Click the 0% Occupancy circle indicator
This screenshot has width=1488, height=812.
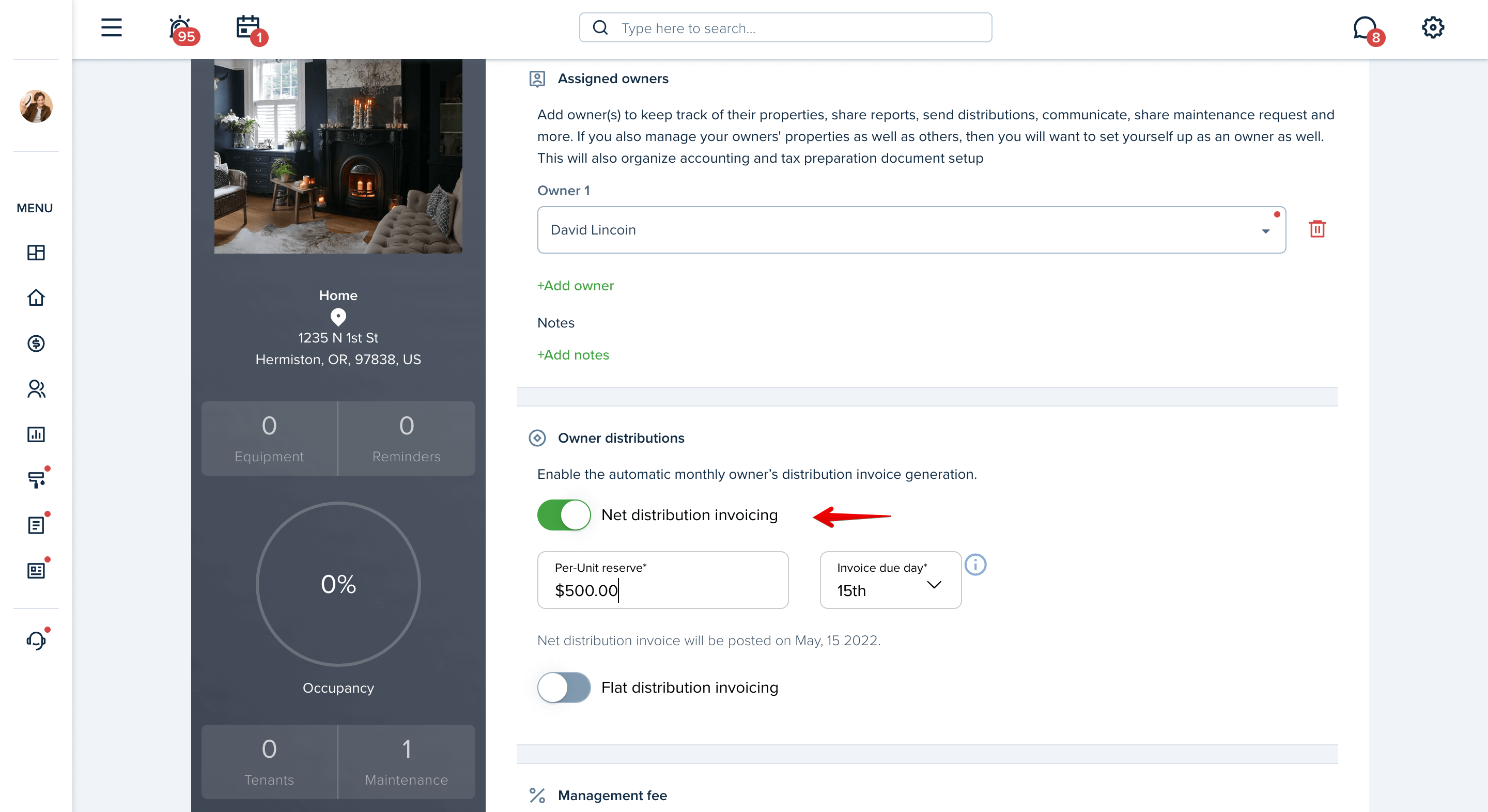point(338,584)
